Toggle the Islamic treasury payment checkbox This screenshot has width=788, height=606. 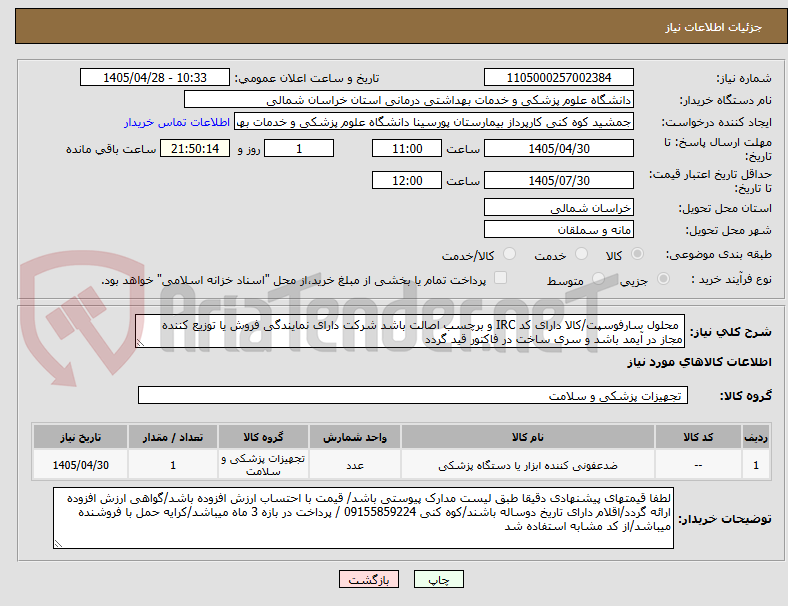click(x=501, y=278)
